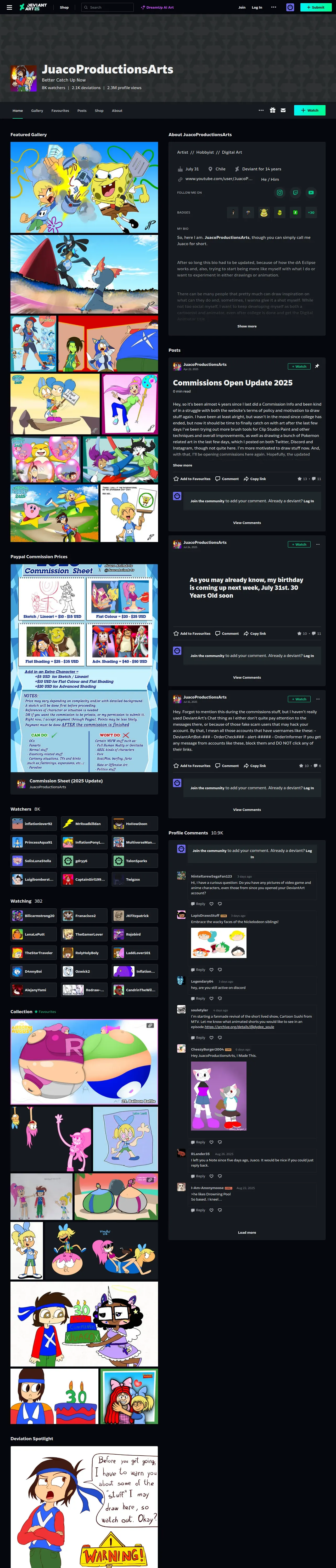Add birthday post to Favourites
336x1568 pixels.
[192, 634]
